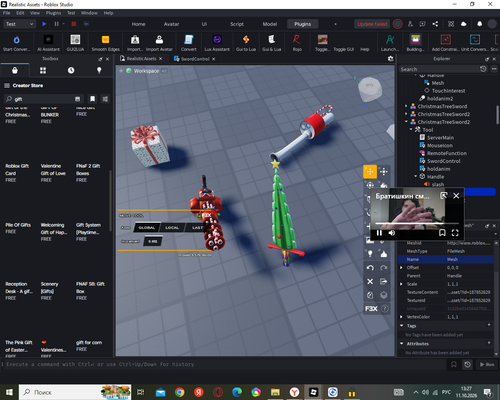Switch to the Home ribbon tab
The image size is (500, 400).
138,24
